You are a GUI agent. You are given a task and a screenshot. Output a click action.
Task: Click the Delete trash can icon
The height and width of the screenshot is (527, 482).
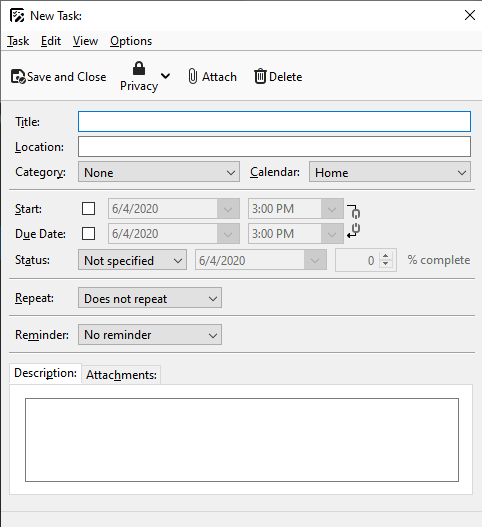[260, 76]
